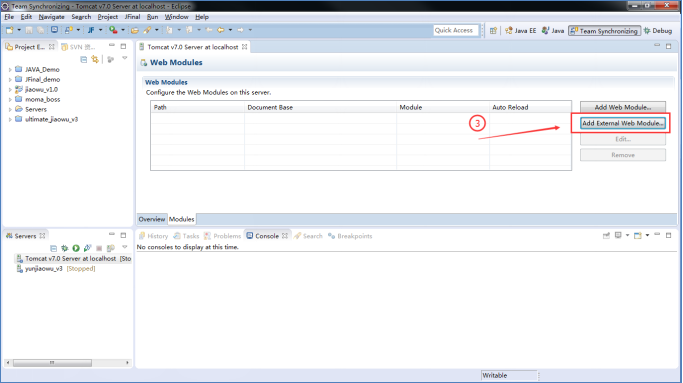Switch to Java perspective
The image size is (683, 383).
[553, 31]
